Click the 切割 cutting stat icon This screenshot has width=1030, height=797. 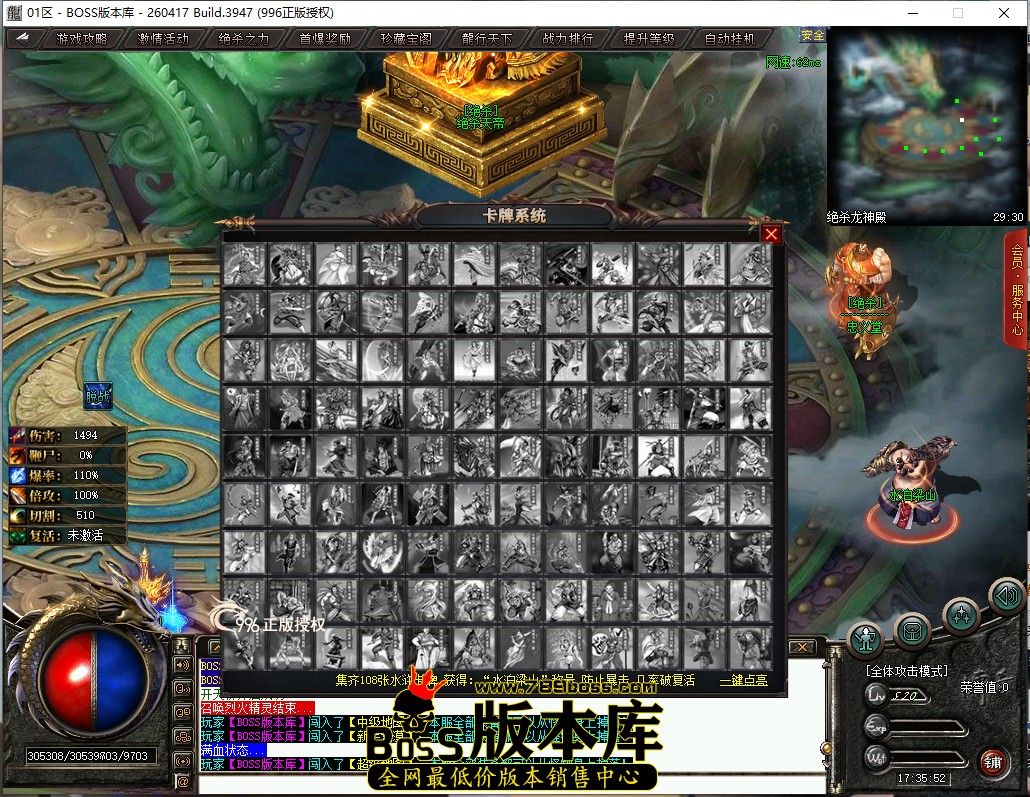17,515
